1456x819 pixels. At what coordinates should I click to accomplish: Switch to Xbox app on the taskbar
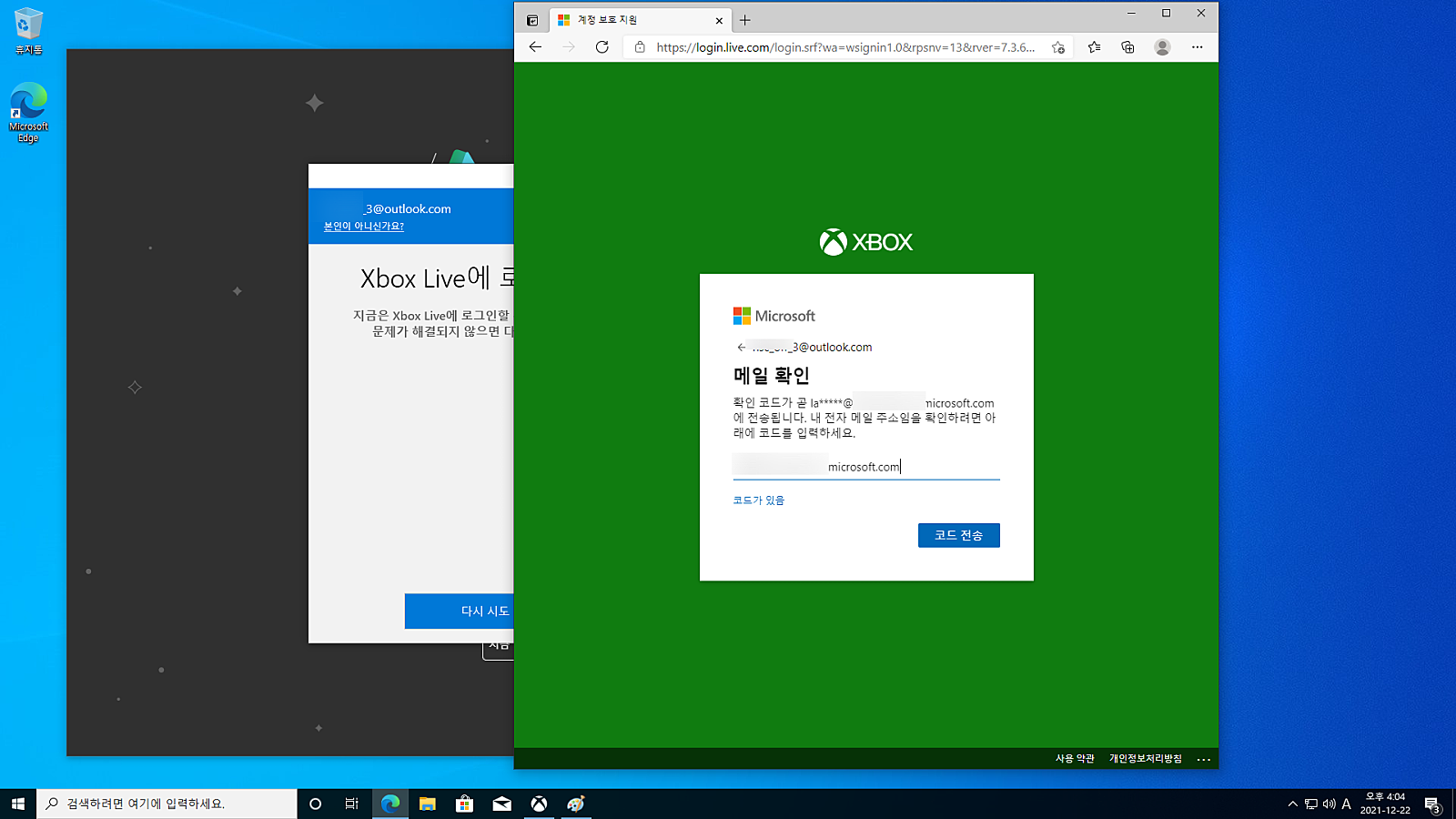pyautogui.click(x=540, y=804)
